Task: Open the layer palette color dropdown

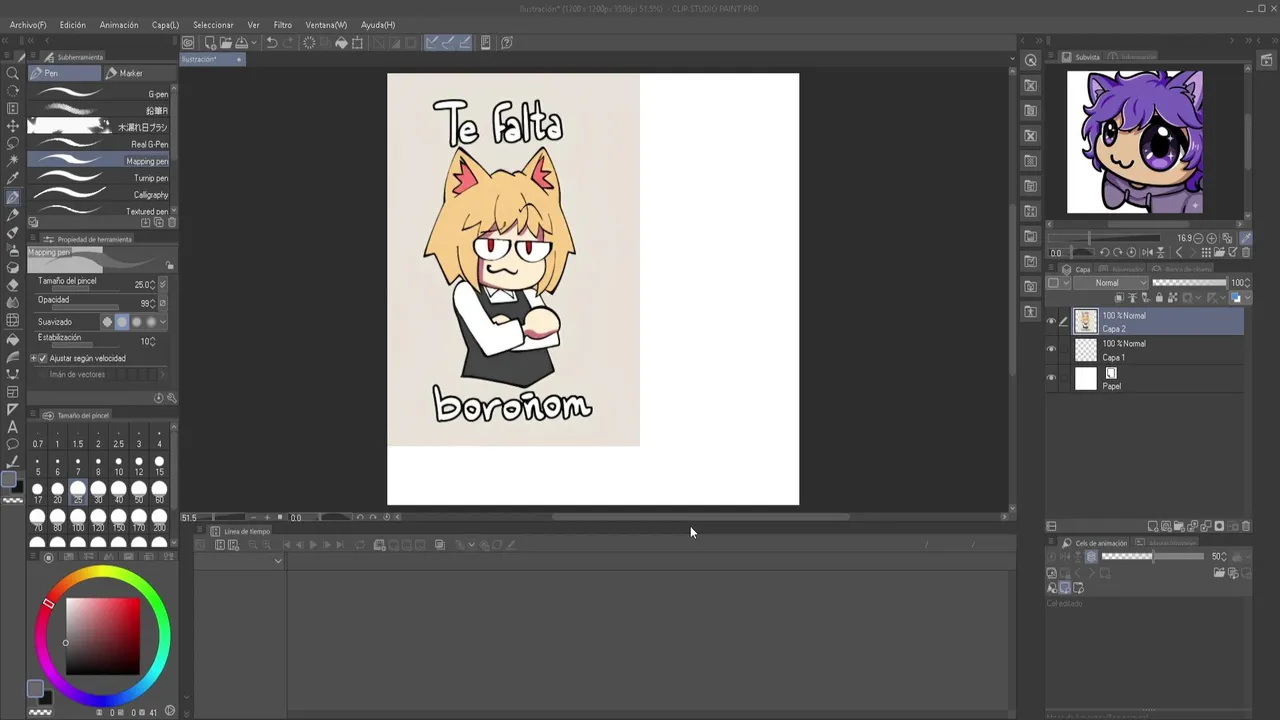Action: 1058,283
